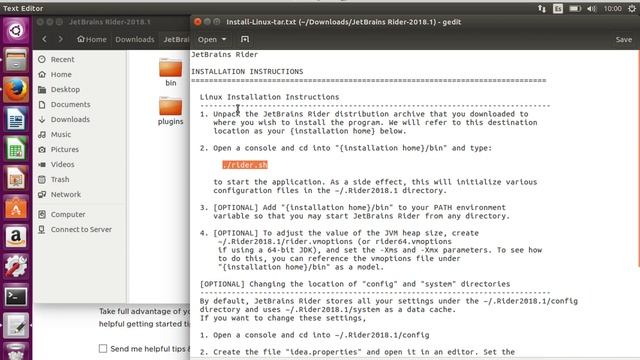The width and height of the screenshot is (640, 360).
Task: Open the Ubuntu Dash search launcher
Action: click(x=16, y=31)
